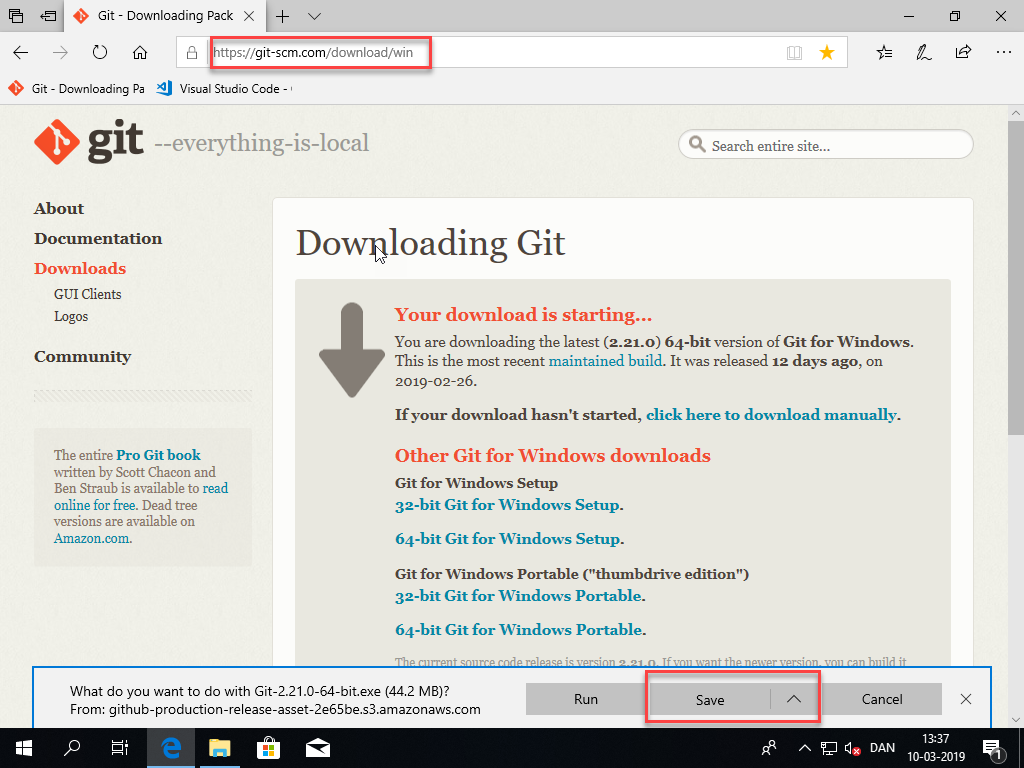
Task: Click the browser Forward arrow
Action: [x=60, y=52]
